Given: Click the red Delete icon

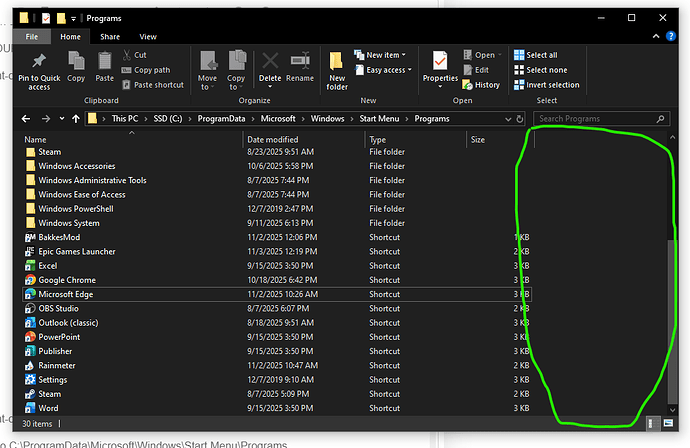Looking at the screenshot, I should tap(270, 62).
